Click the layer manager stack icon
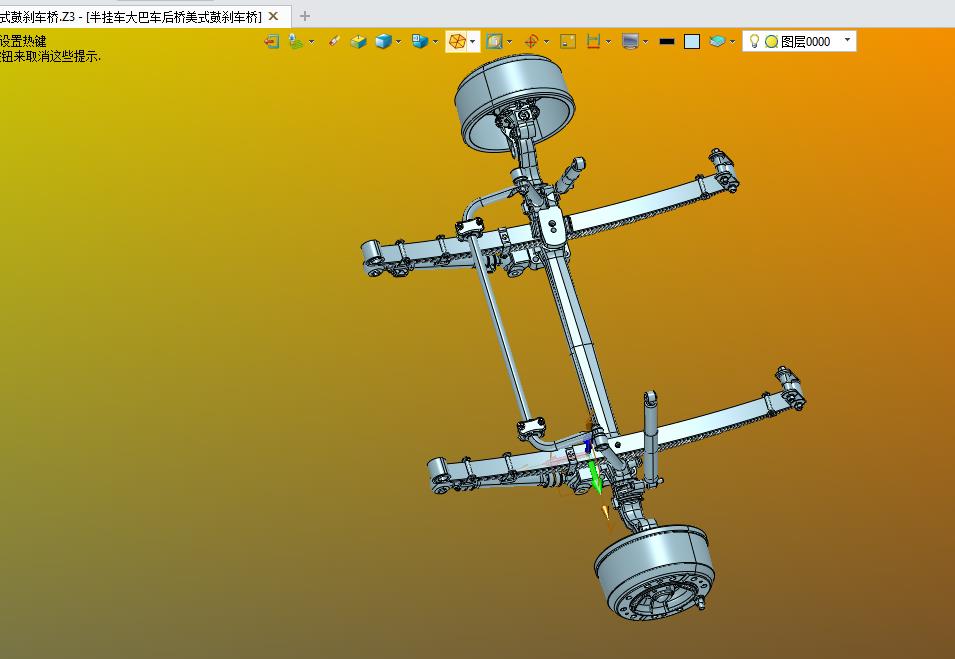 click(x=717, y=41)
